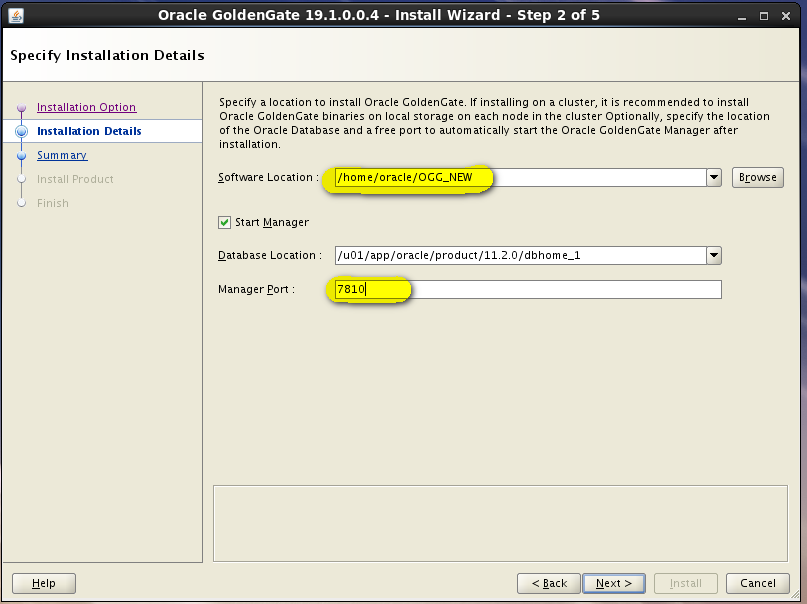Screen dimensions: 807x604
Task: Jump to the Summary wizard step
Action: click(62, 155)
